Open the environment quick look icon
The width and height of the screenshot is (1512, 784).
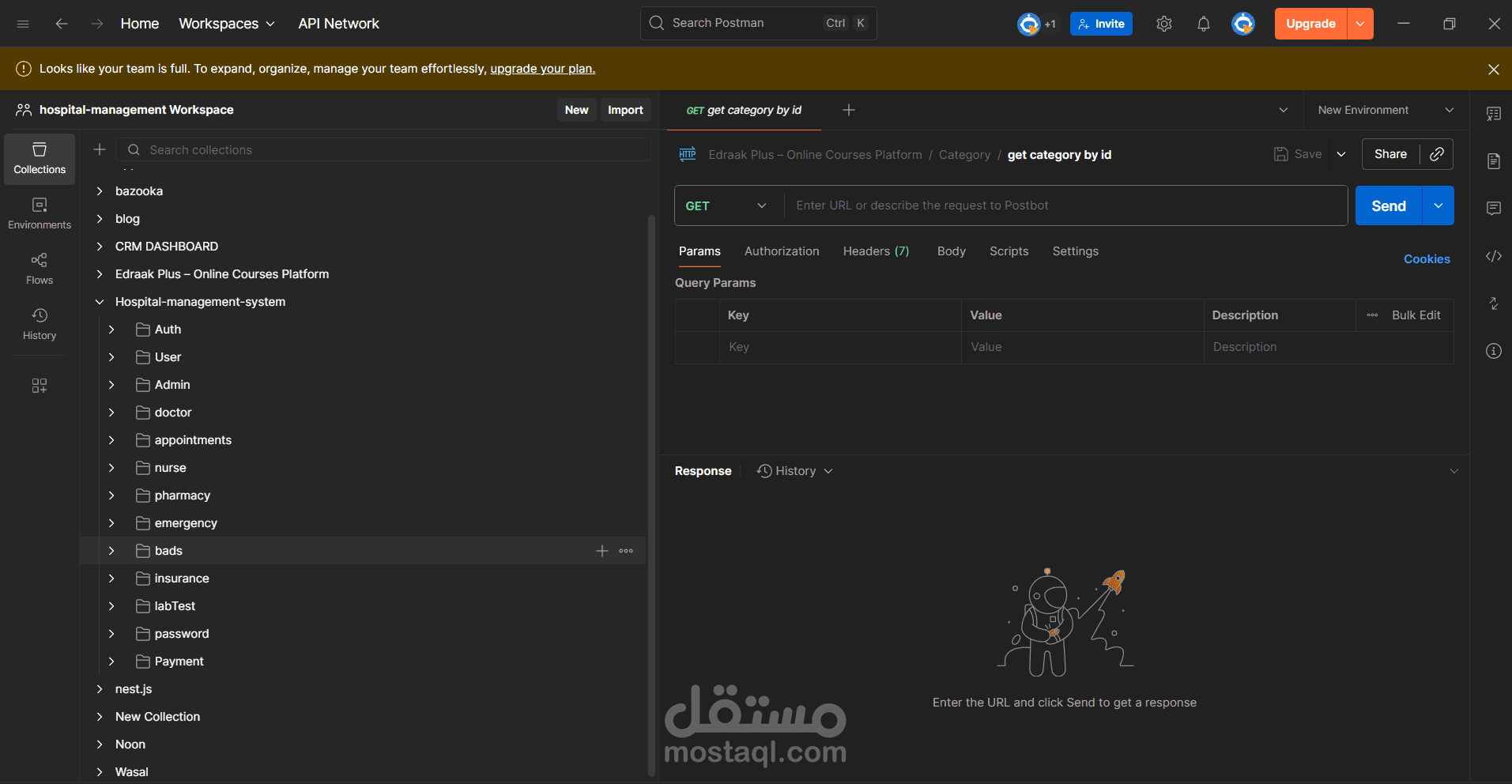(1493, 114)
